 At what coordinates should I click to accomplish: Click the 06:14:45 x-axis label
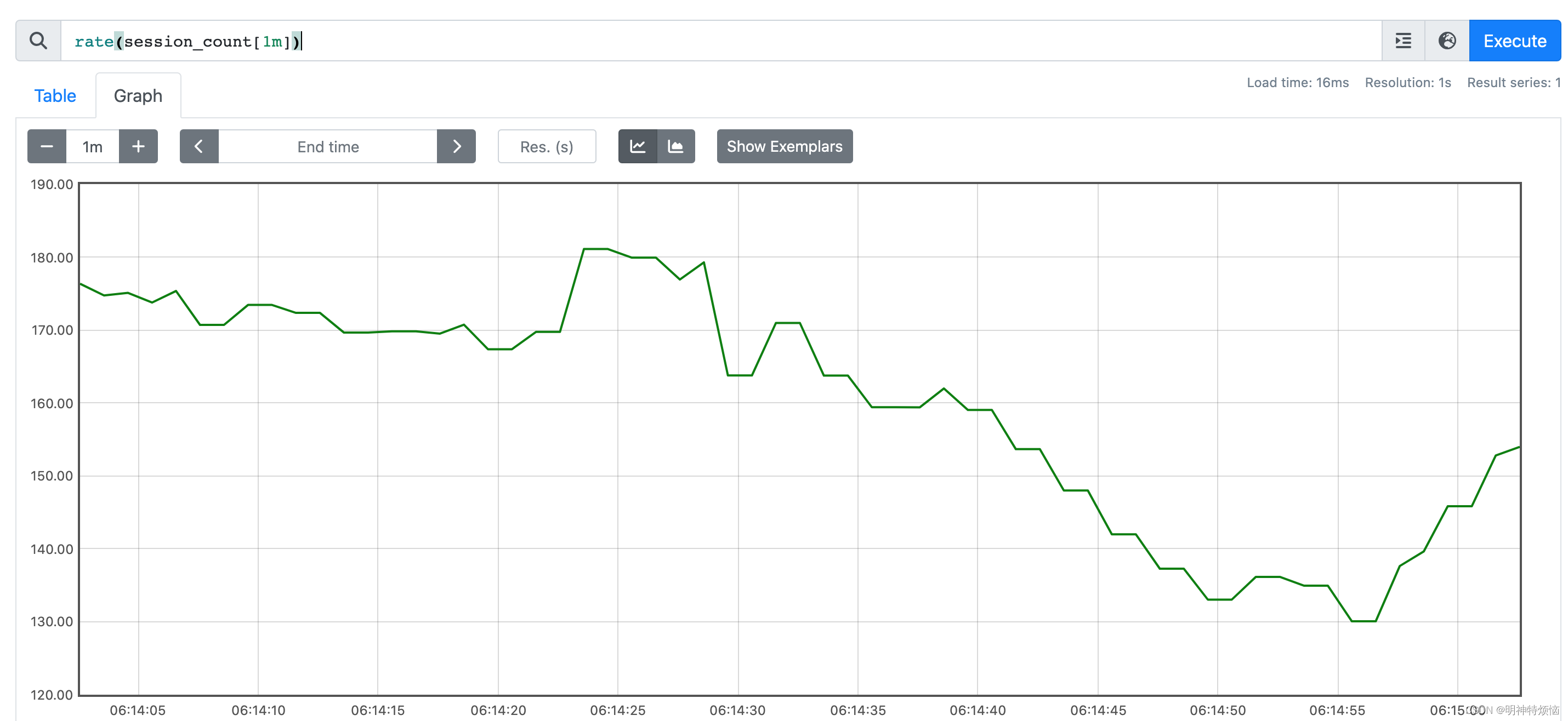[x=1098, y=710]
